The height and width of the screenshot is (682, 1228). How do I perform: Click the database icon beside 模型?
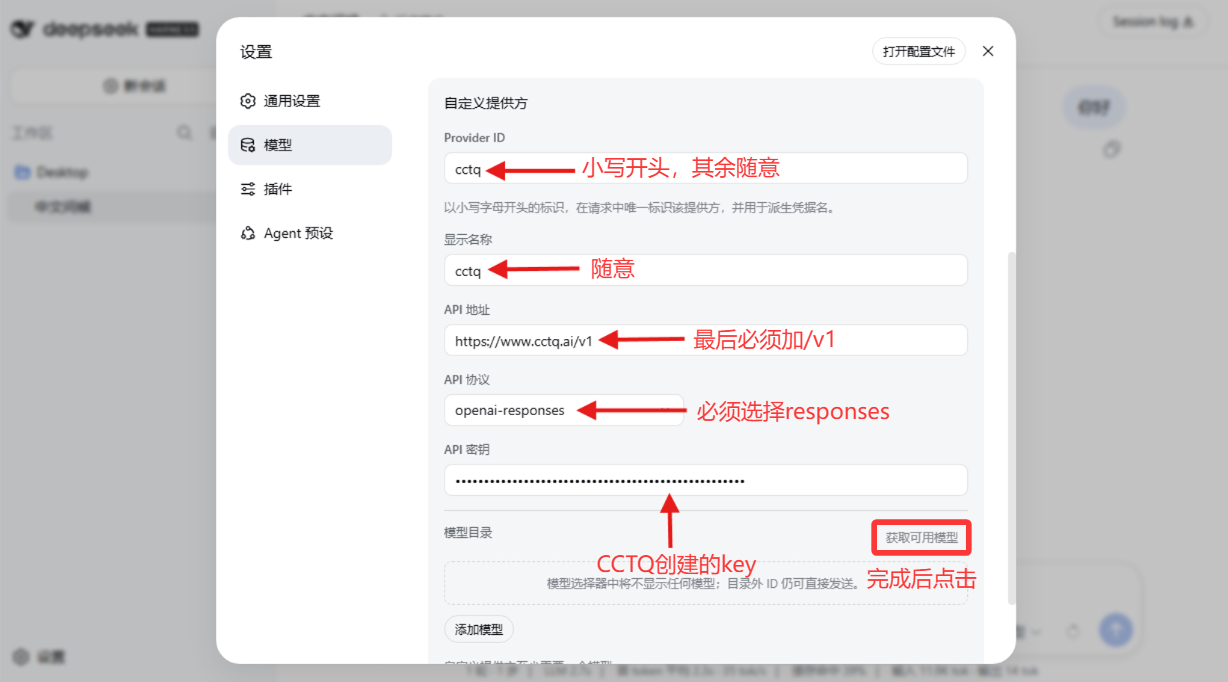(248, 145)
